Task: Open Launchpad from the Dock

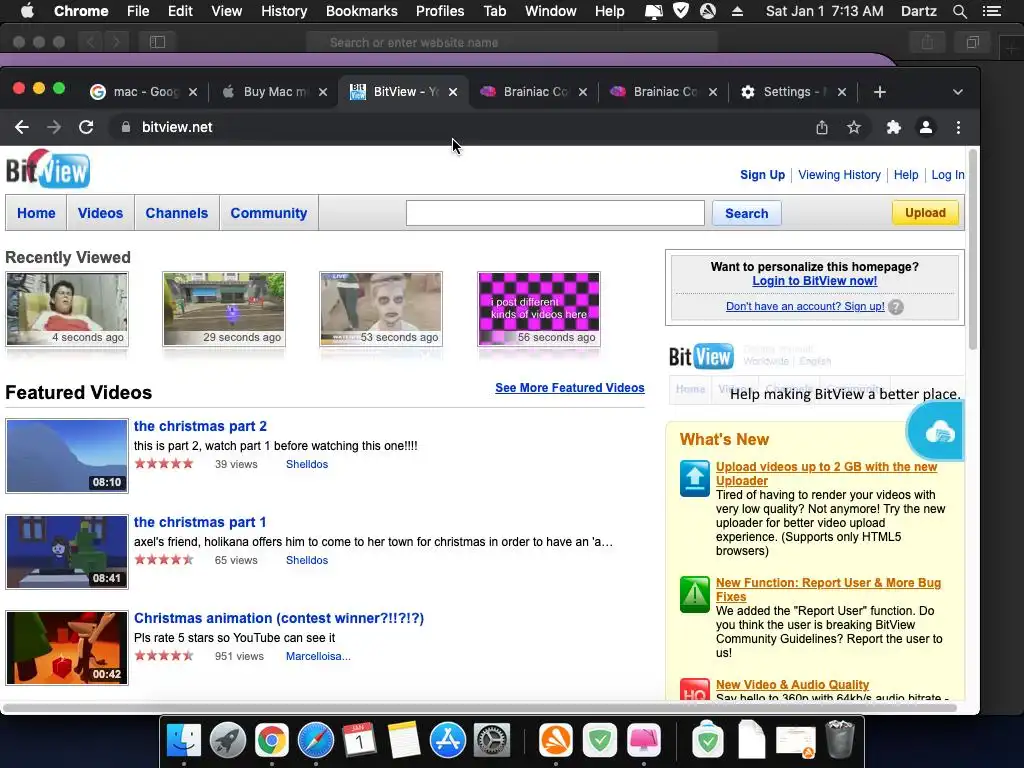Action: tap(227, 741)
